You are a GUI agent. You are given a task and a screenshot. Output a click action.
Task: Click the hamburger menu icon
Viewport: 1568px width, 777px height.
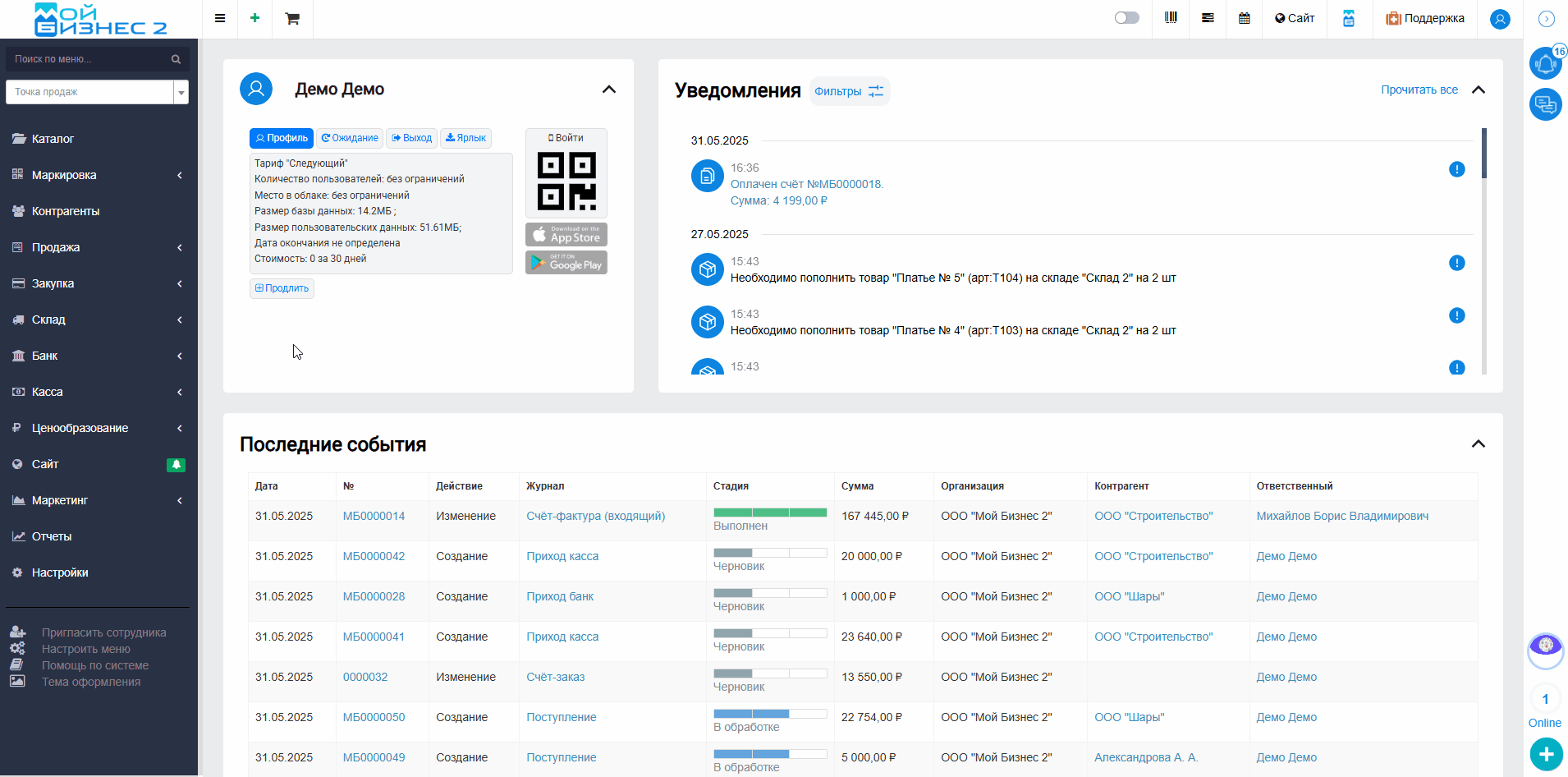pos(220,18)
